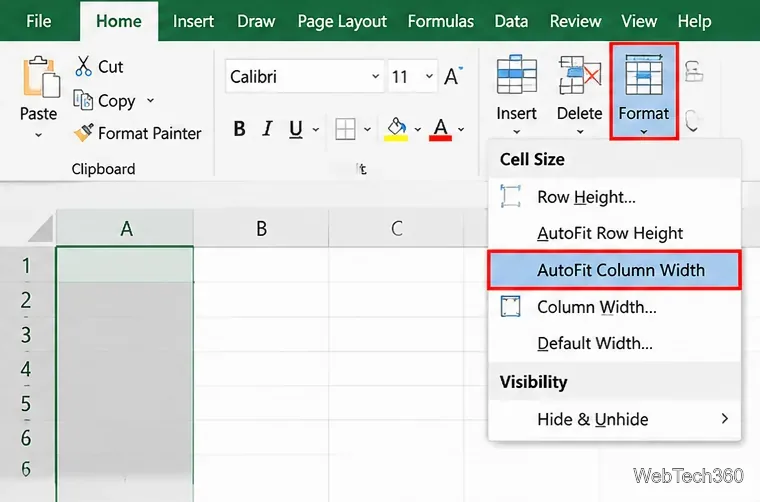Expand border options dropdown arrow
Screen dimensions: 760x502
click(x=367, y=129)
